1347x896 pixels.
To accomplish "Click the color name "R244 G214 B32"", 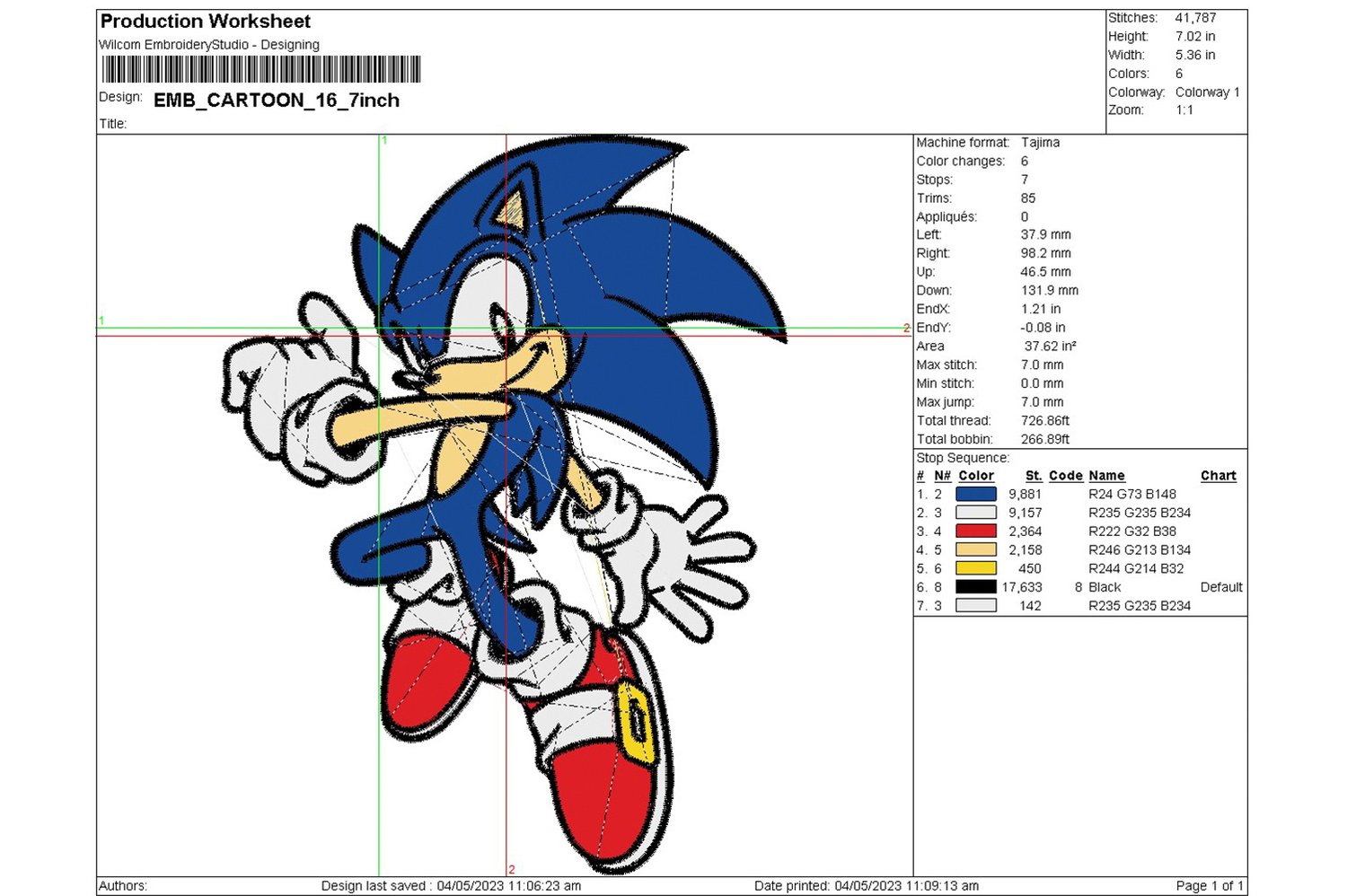I will pyautogui.click(x=1136, y=568).
